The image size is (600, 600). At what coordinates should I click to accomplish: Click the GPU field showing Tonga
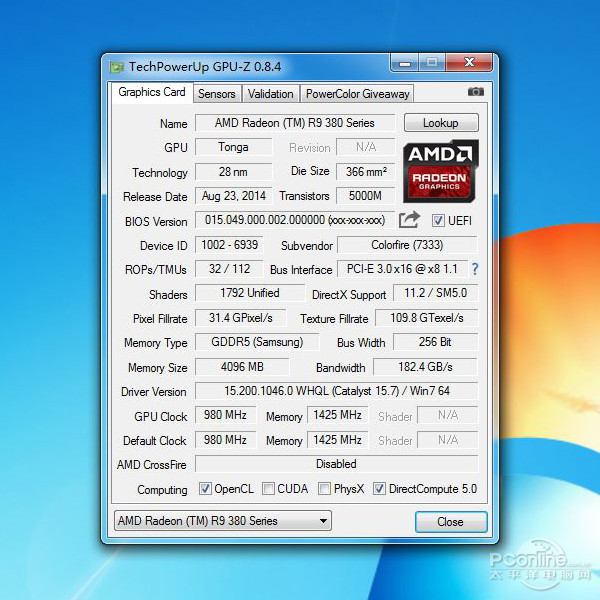pyautogui.click(x=233, y=147)
